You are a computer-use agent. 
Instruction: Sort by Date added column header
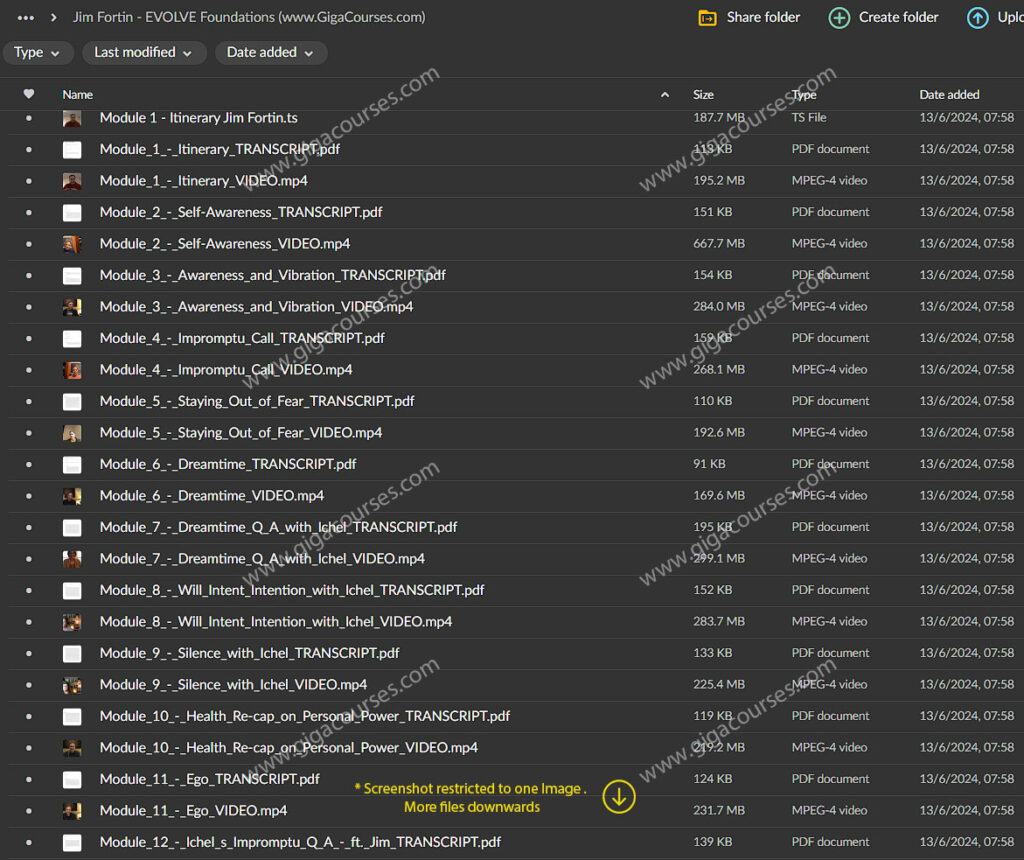(x=949, y=95)
